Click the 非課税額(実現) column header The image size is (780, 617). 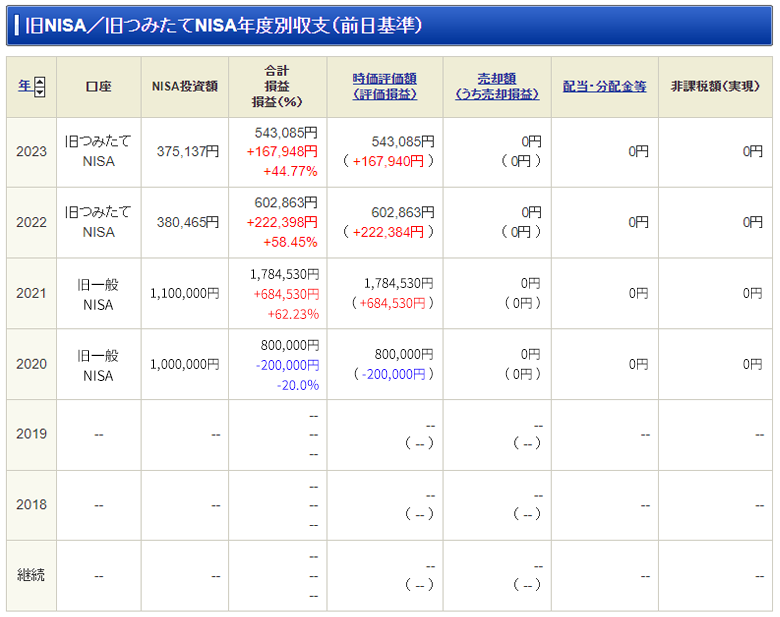(x=714, y=87)
